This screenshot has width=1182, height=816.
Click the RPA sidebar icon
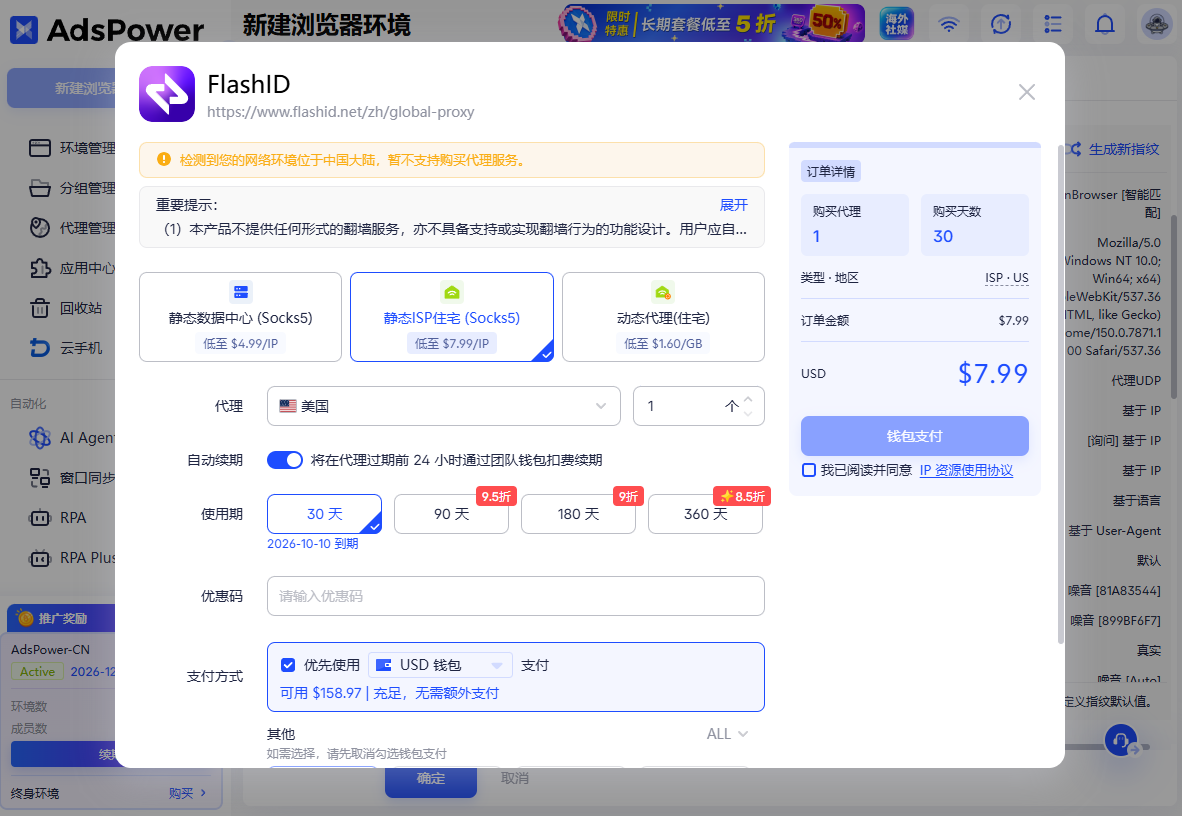point(39,517)
